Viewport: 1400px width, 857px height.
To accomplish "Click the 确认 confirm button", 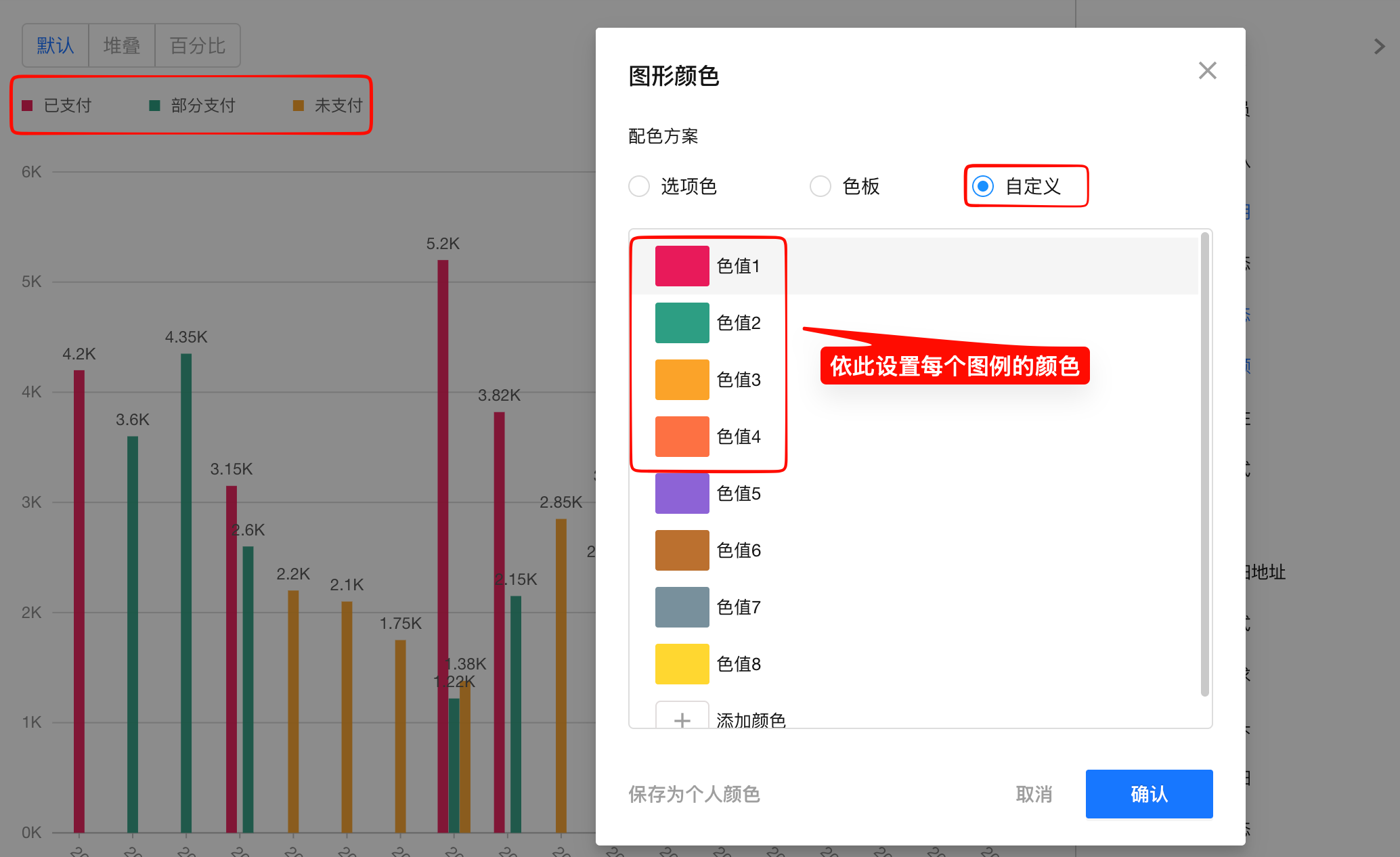I will [x=1149, y=794].
